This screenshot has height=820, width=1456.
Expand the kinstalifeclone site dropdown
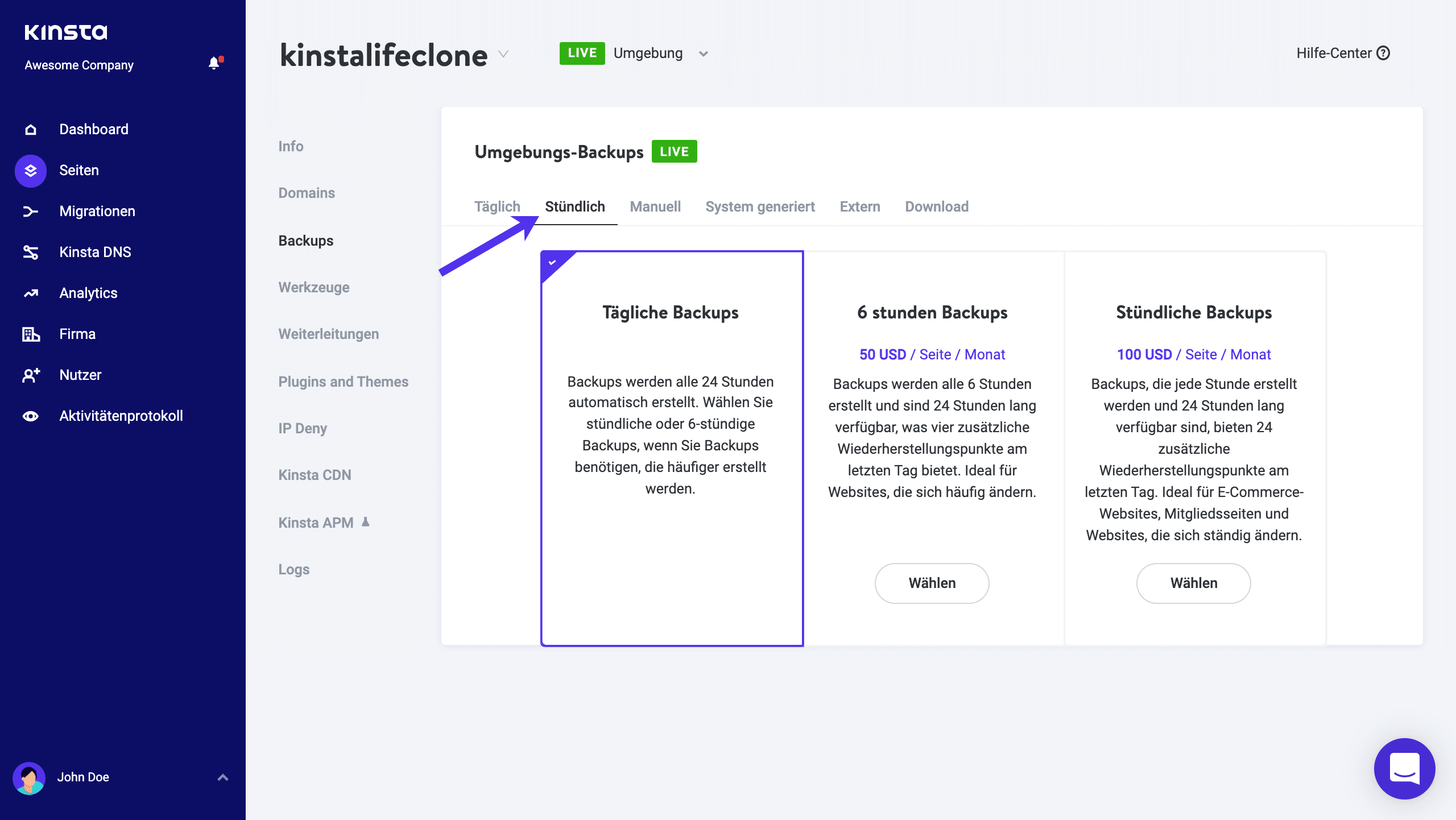503,54
